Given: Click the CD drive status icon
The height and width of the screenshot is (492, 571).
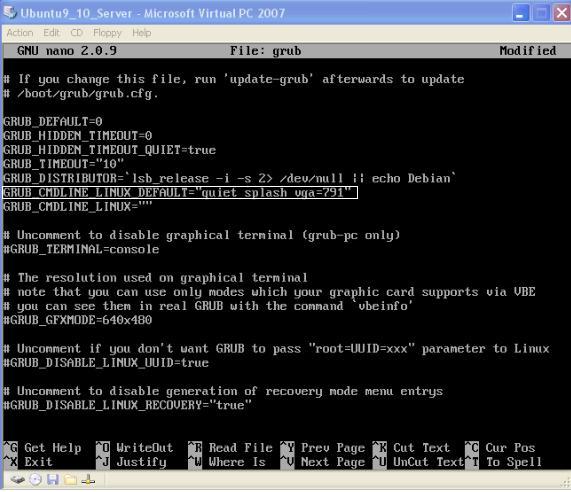Looking at the screenshot, I should 35,480.
